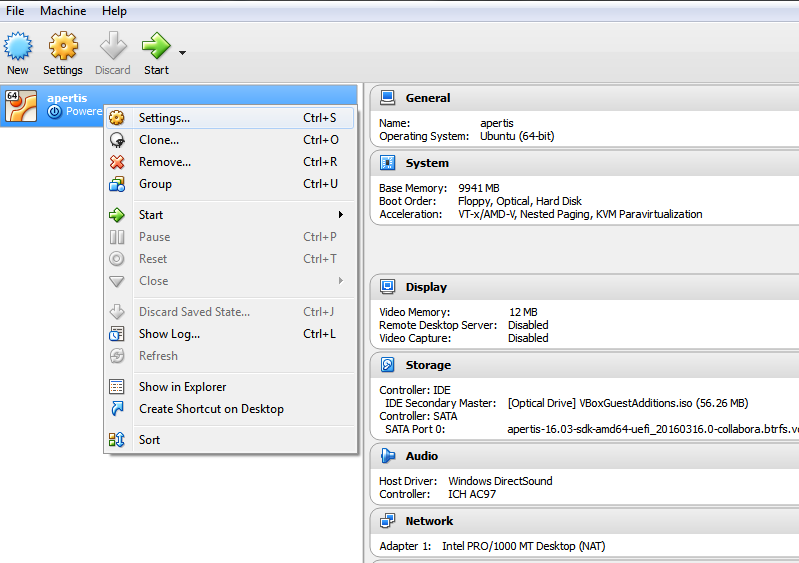This screenshot has width=799, height=563.
Task: Click the VBoxGuestAdditions.iso optical drive entry
Action: coord(628,403)
